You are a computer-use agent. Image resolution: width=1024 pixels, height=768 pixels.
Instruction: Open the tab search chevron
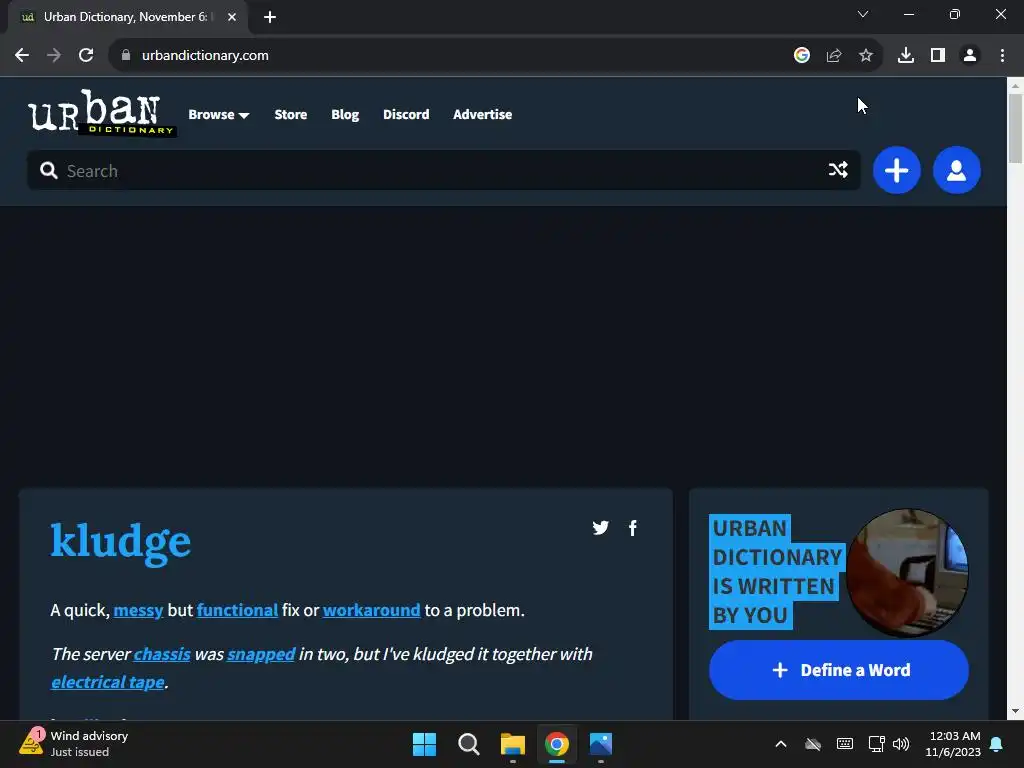coord(863,14)
